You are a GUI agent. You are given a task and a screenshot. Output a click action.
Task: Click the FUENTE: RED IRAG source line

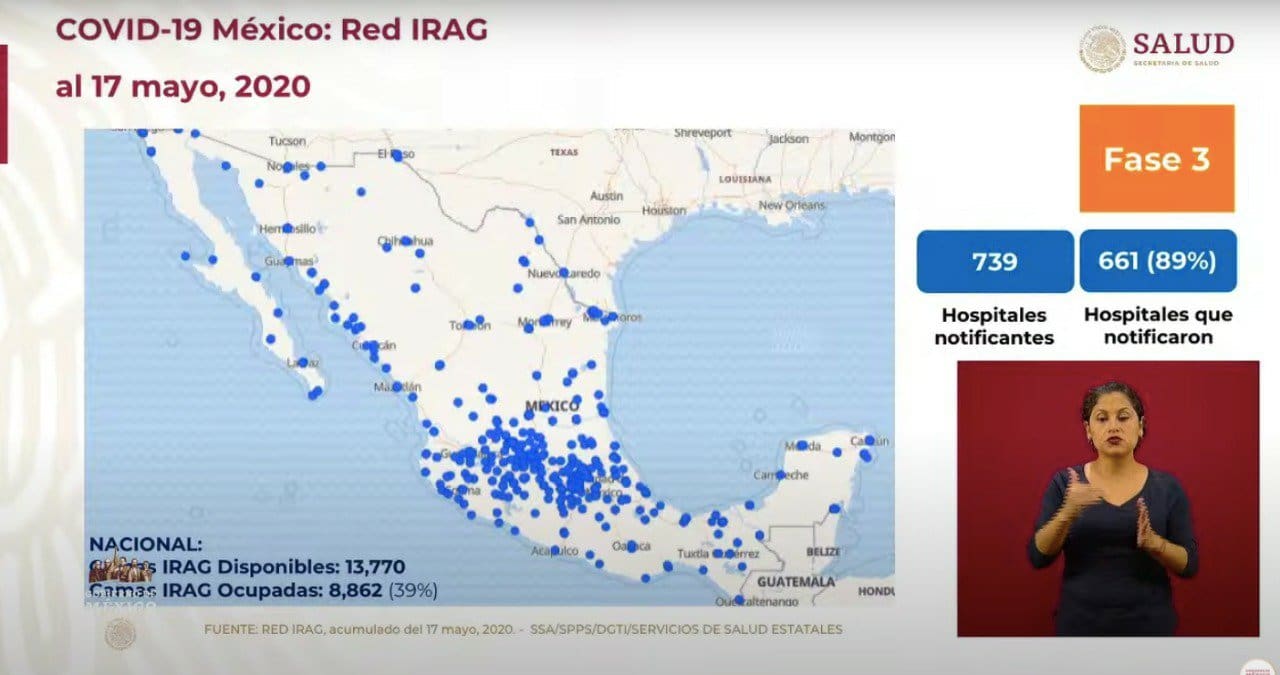(522, 629)
